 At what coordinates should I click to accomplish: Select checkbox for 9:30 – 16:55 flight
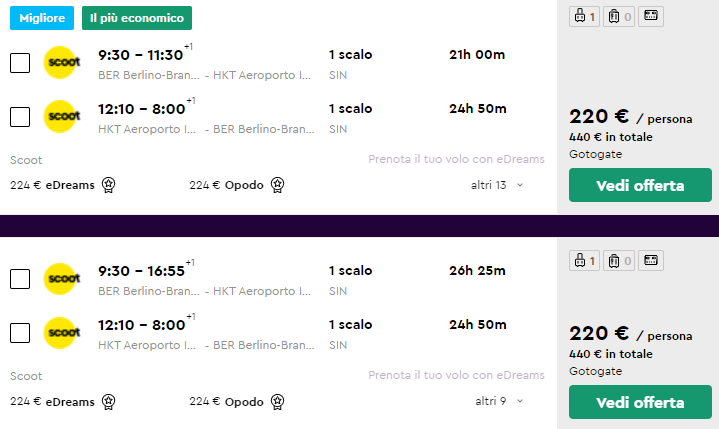20,279
